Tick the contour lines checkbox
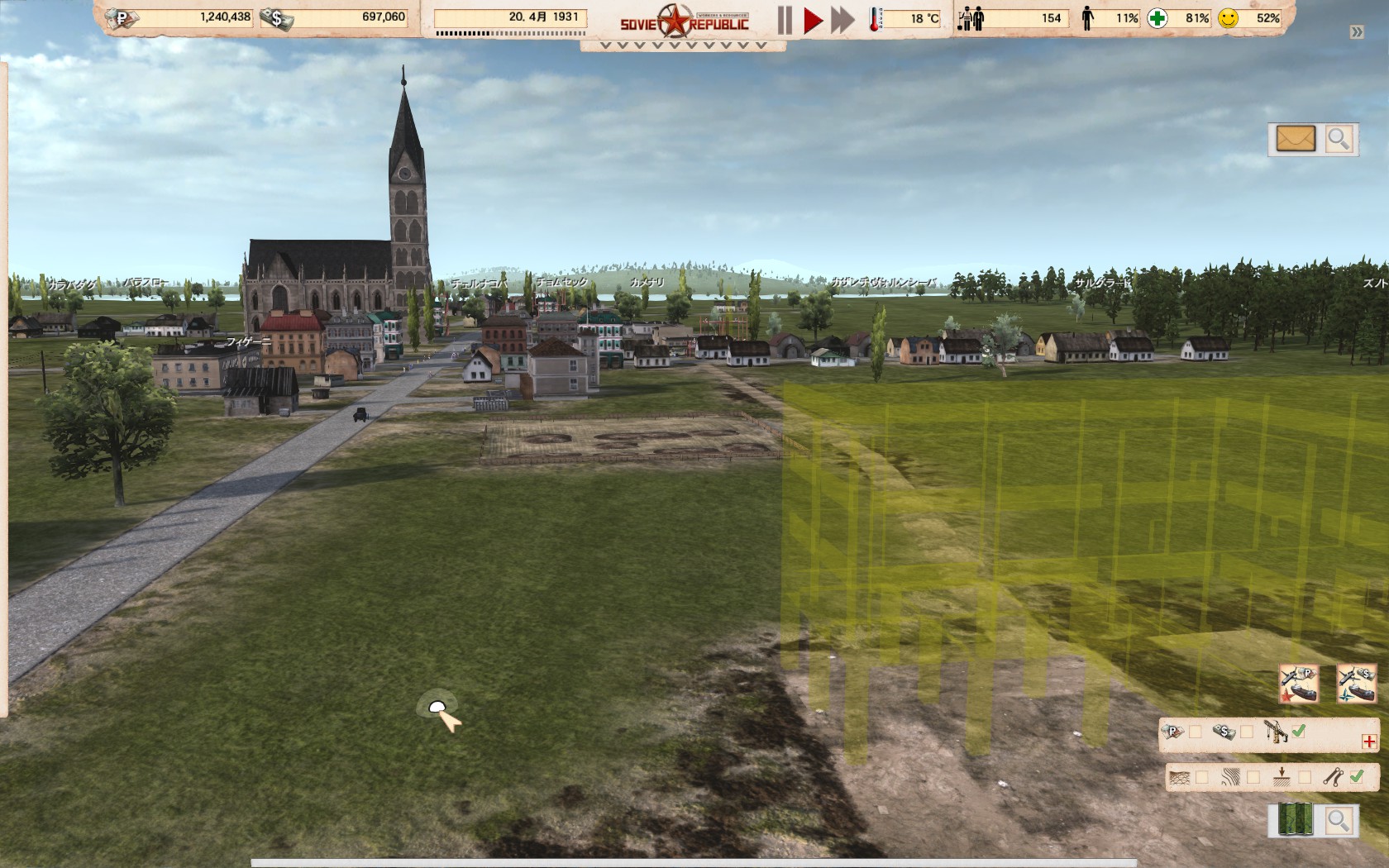The width and height of the screenshot is (1389, 868). click(x=1253, y=777)
